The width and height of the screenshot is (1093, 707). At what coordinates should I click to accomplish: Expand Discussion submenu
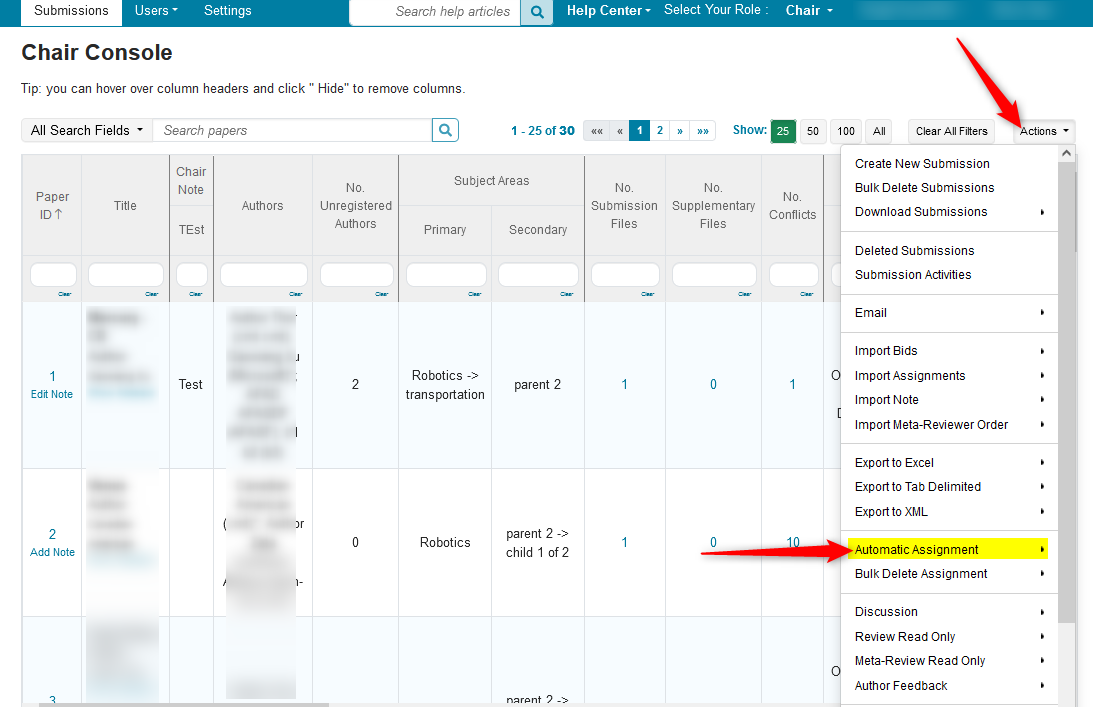pos(949,611)
